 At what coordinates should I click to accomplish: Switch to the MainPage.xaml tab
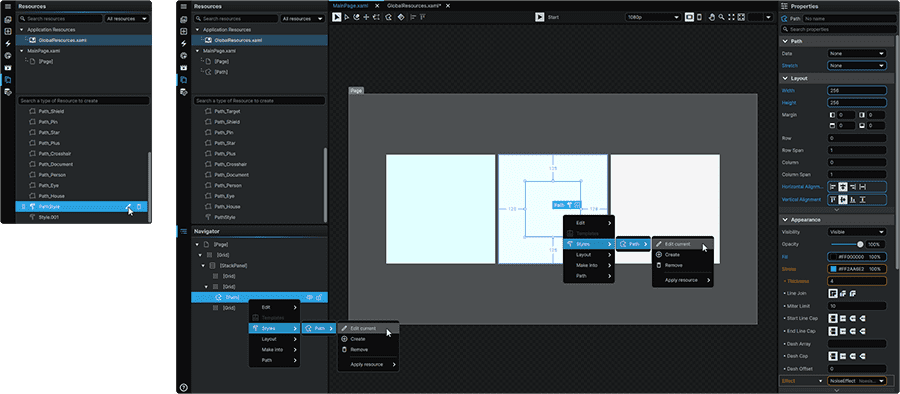click(x=350, y=5)
